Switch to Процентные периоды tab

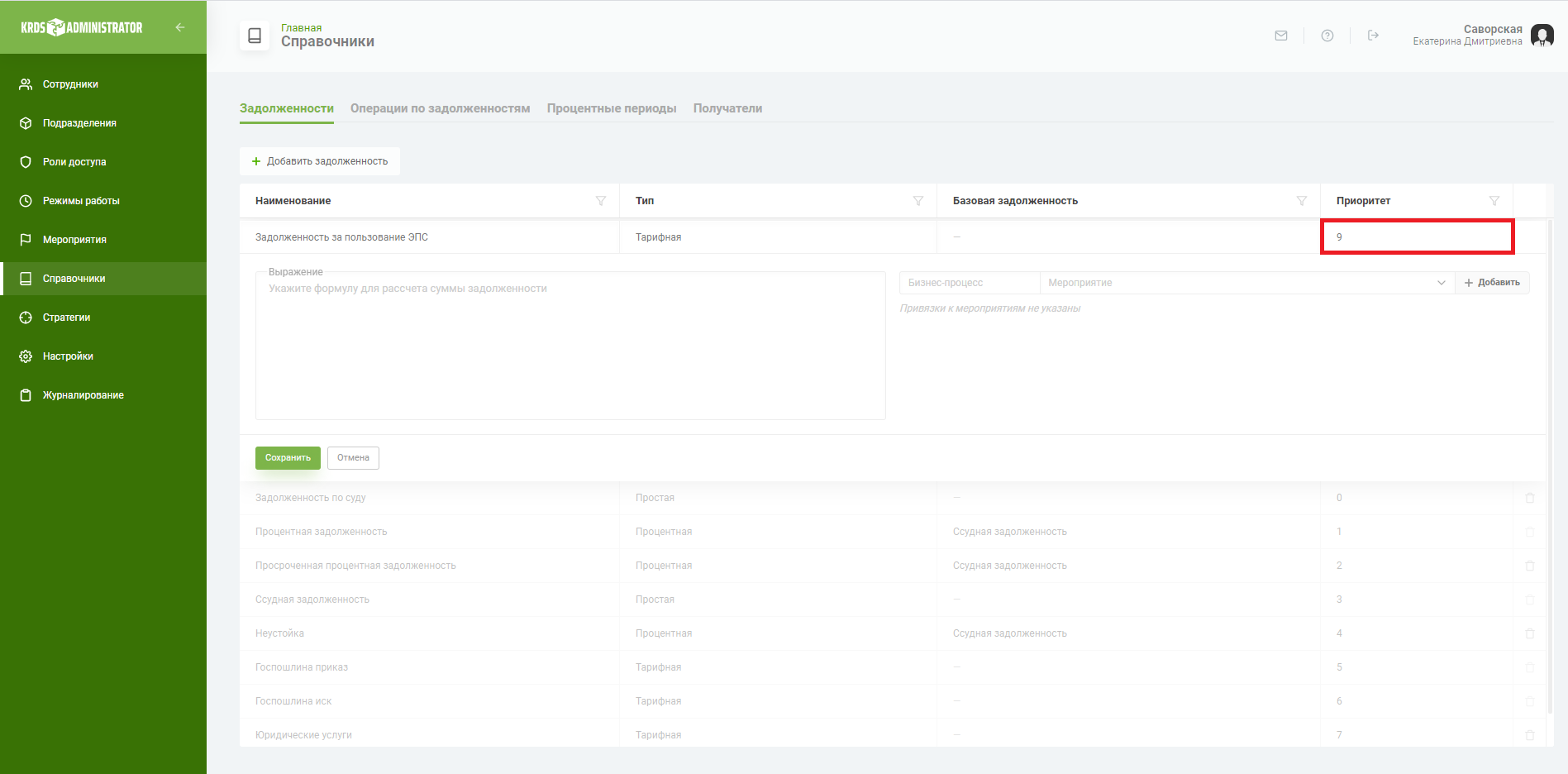[x=612, y=108]
